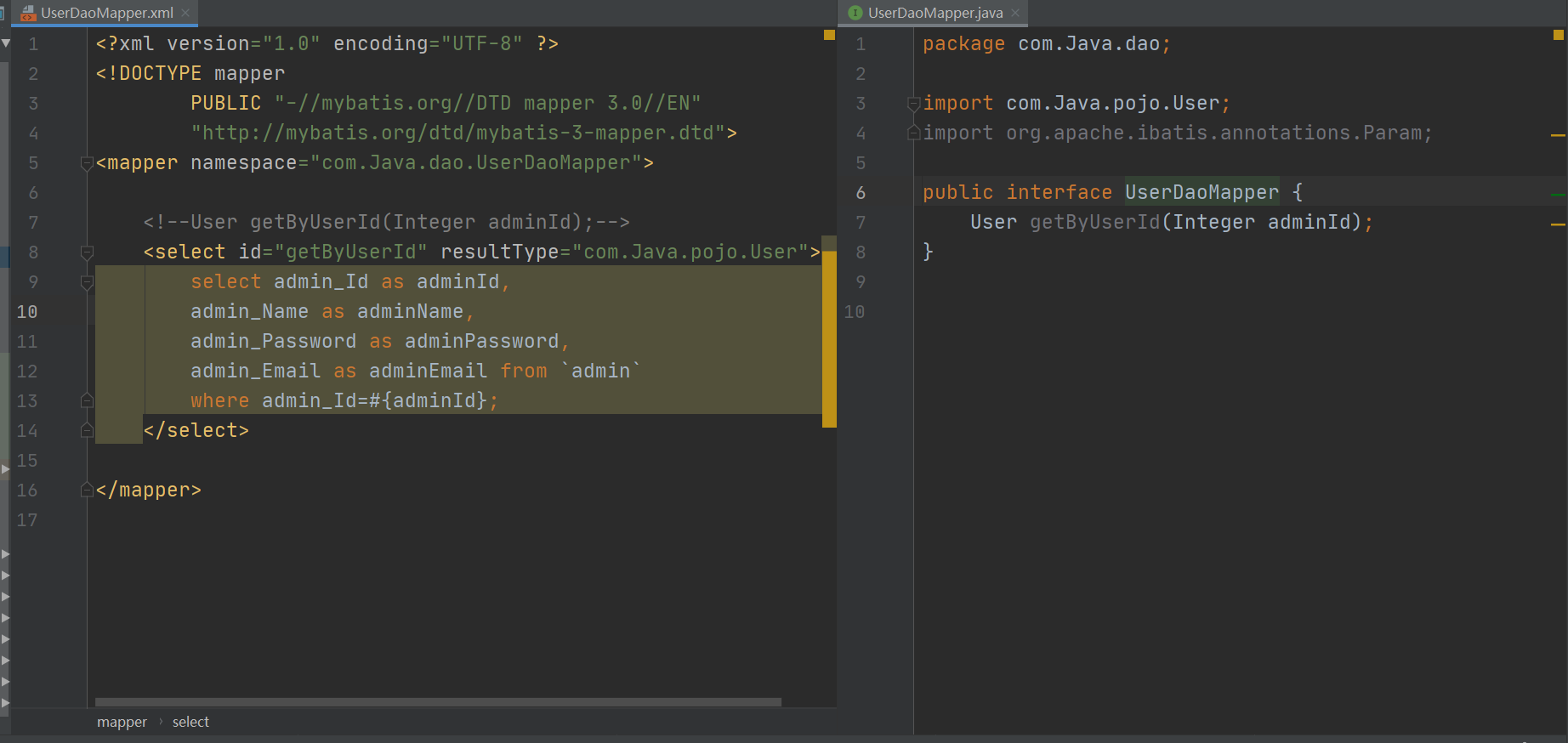Viewport: 1568px width, 743px height.
Task: Click the horizontal scrollbar of the XML editor
Action: pyautogui.click(x=438, y=702)
